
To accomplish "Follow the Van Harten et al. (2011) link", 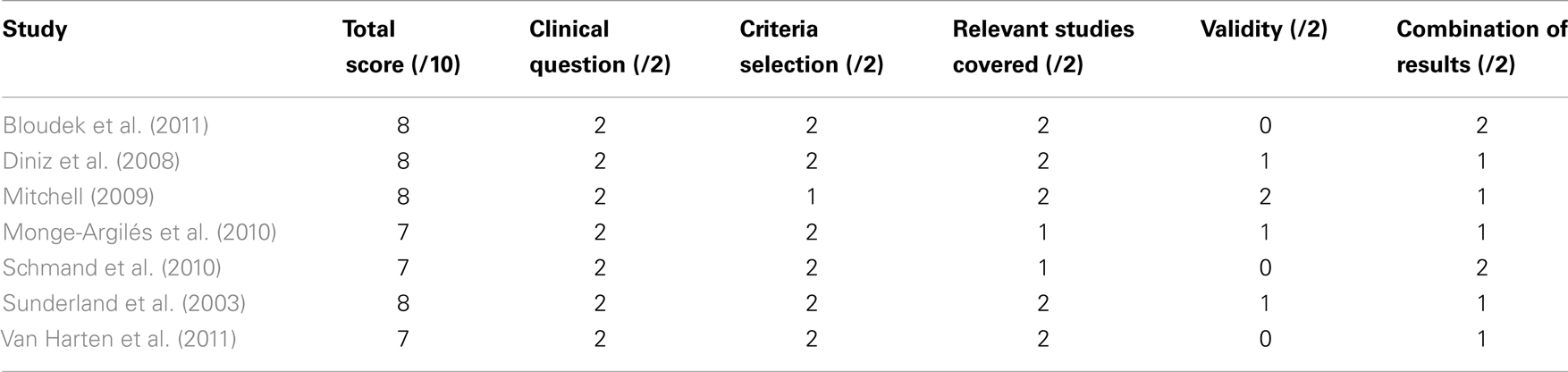I will pyautogui.click(x=119, y=340).
